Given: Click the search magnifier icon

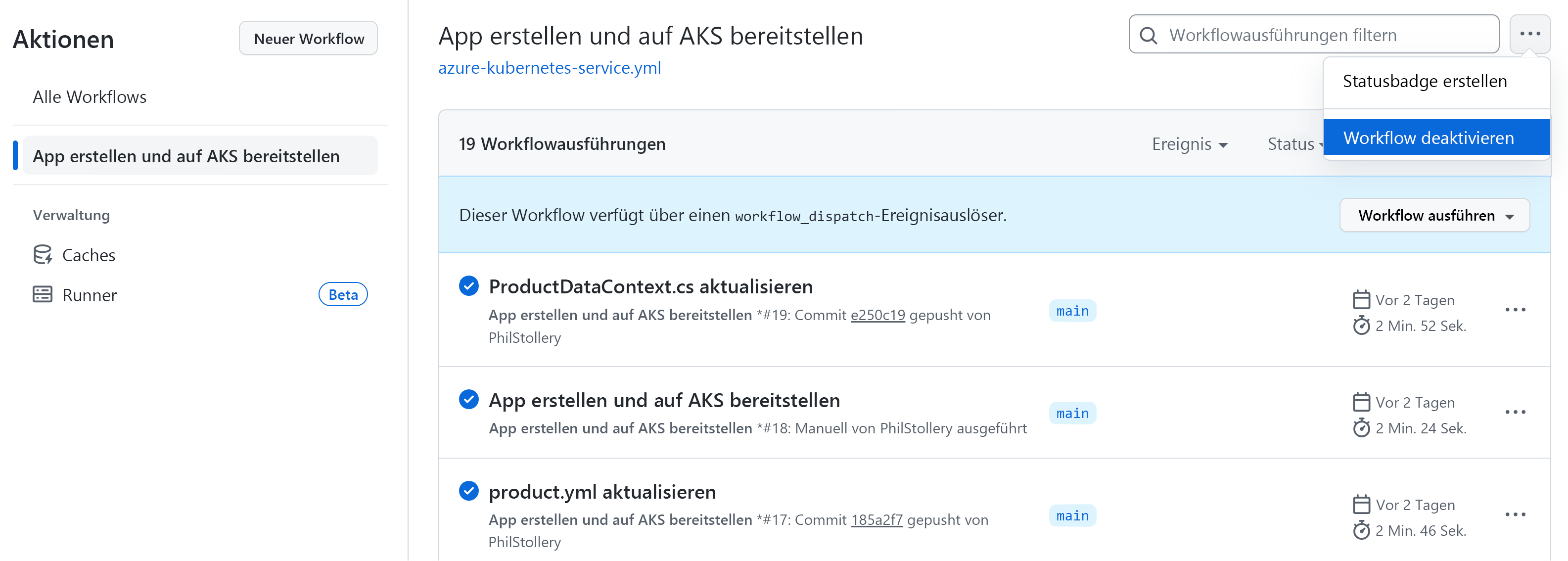Looking at the screenshot, I should [1149, 35].
